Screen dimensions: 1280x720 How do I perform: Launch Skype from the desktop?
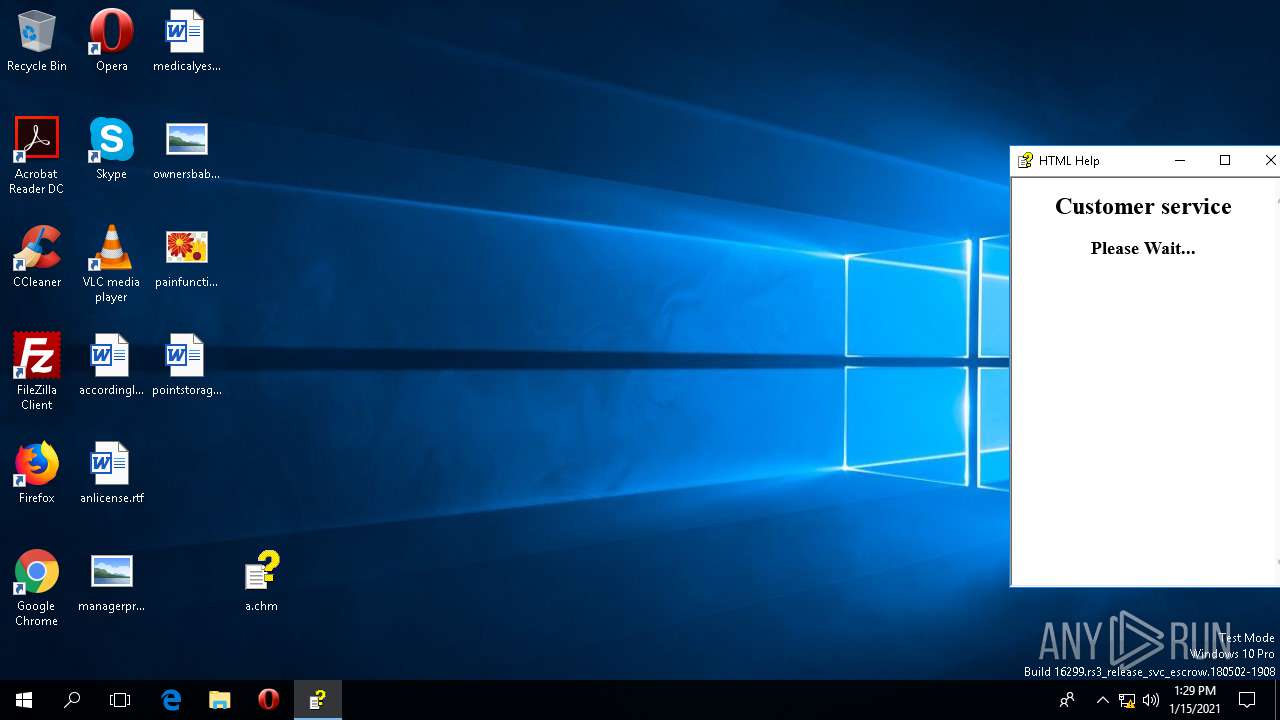111,149
